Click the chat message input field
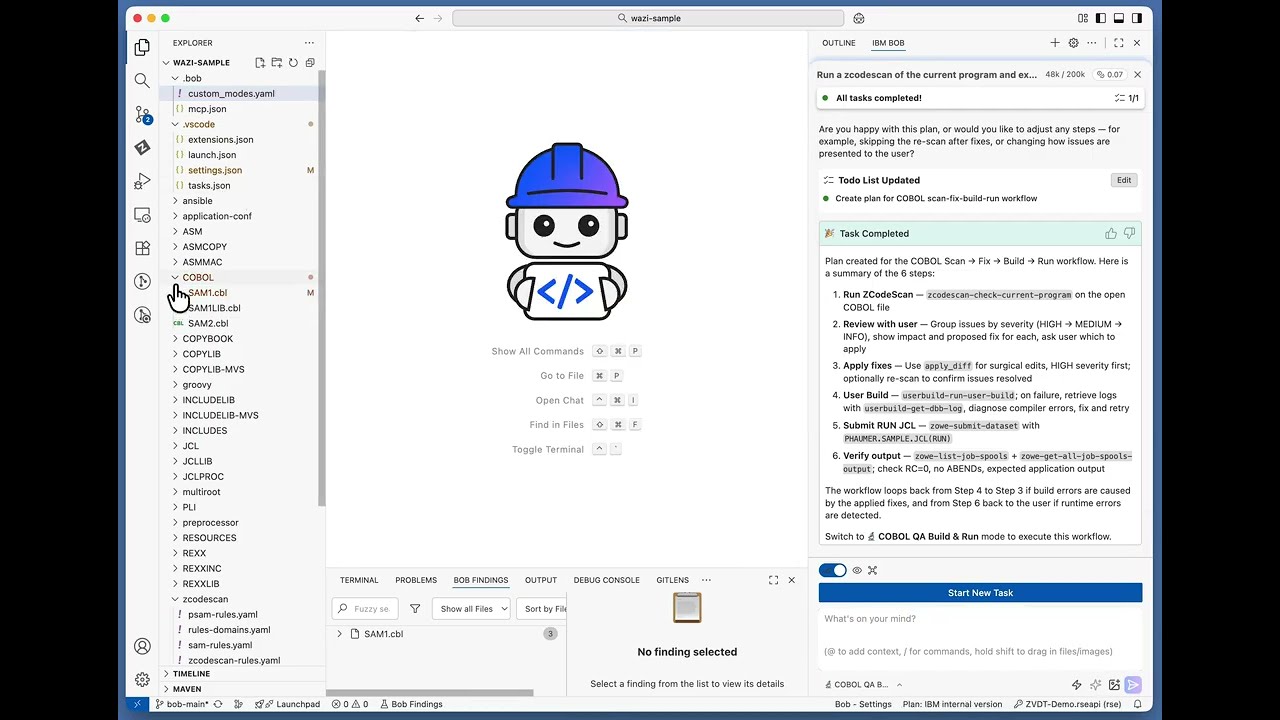This screenshot has height=720, width=1280. (x=980, y=635)
